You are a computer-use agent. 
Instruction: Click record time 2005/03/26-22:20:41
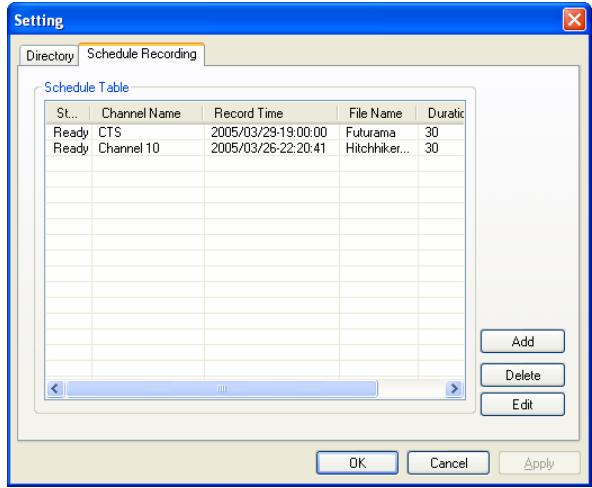[x=268, y=148]
